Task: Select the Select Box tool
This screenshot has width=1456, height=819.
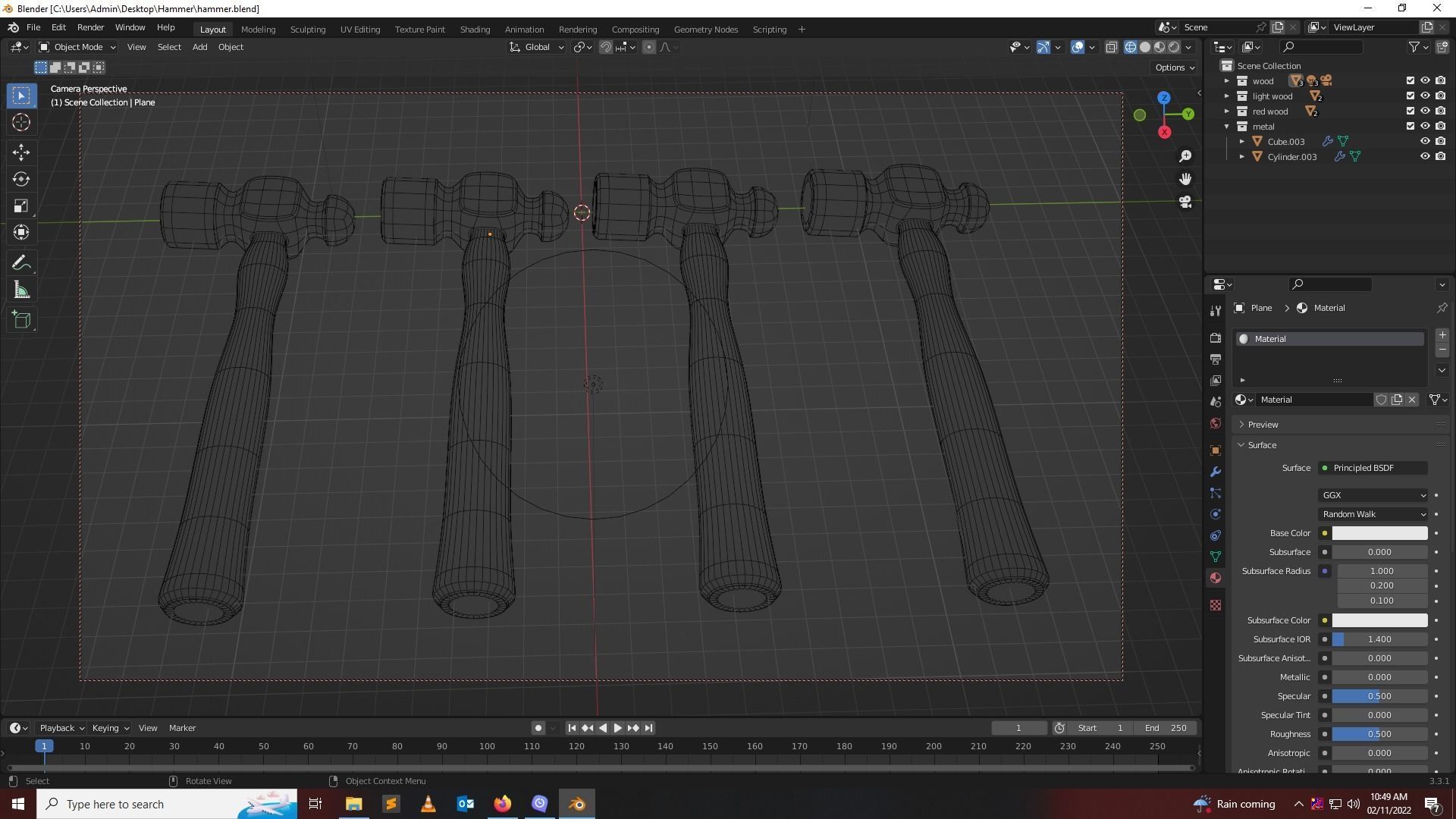Action: 21,96
